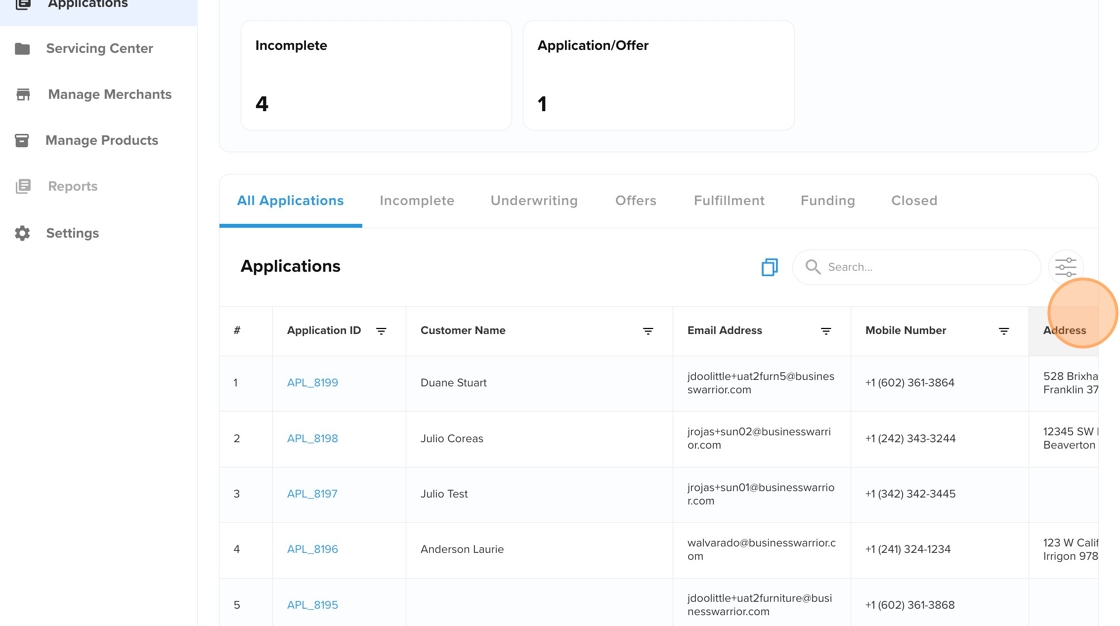
Task: Open application APL_8197
Action: point(312,494)
